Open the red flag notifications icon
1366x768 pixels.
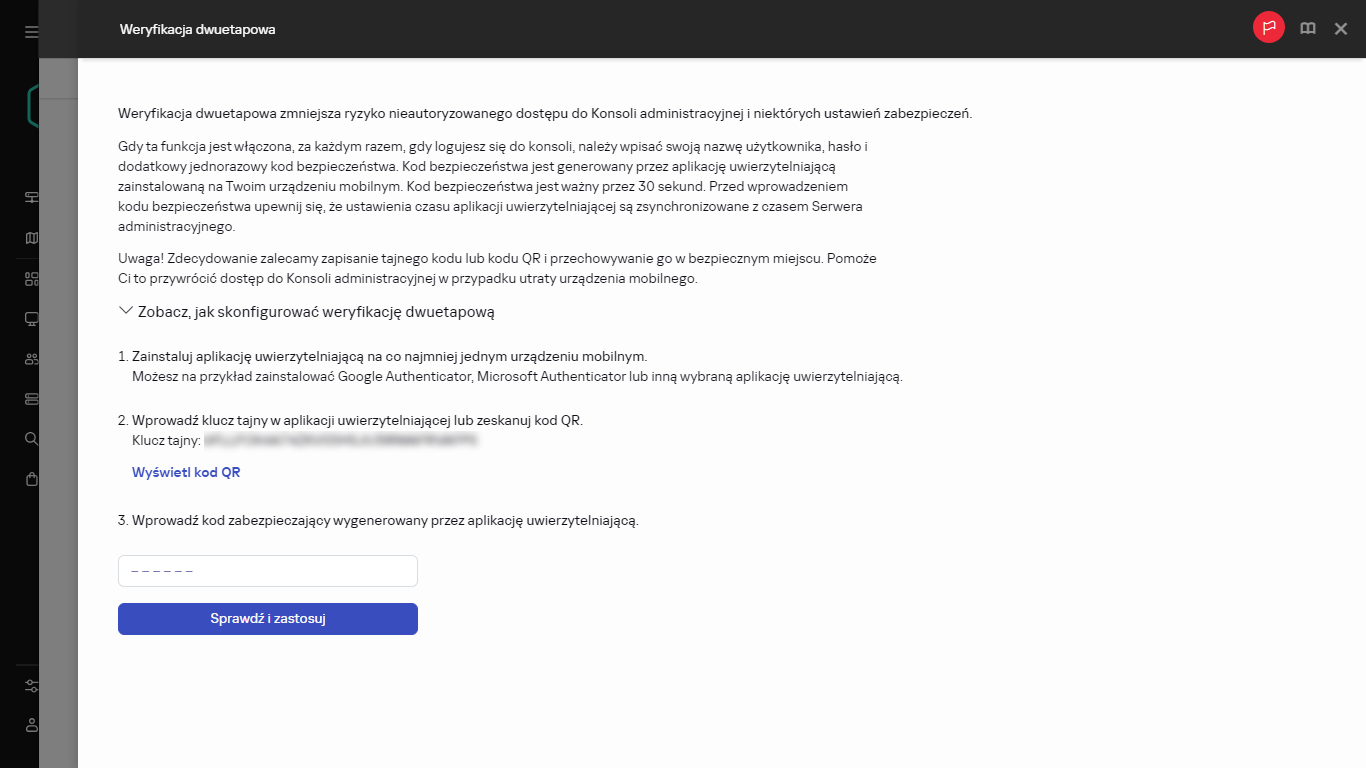[x=1269, y=28]
